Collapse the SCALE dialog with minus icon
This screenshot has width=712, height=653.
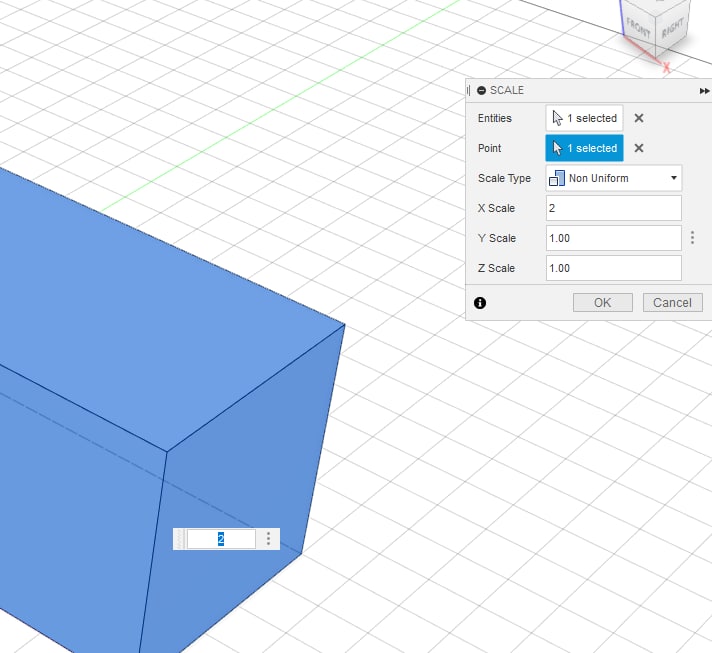[481, 90]
